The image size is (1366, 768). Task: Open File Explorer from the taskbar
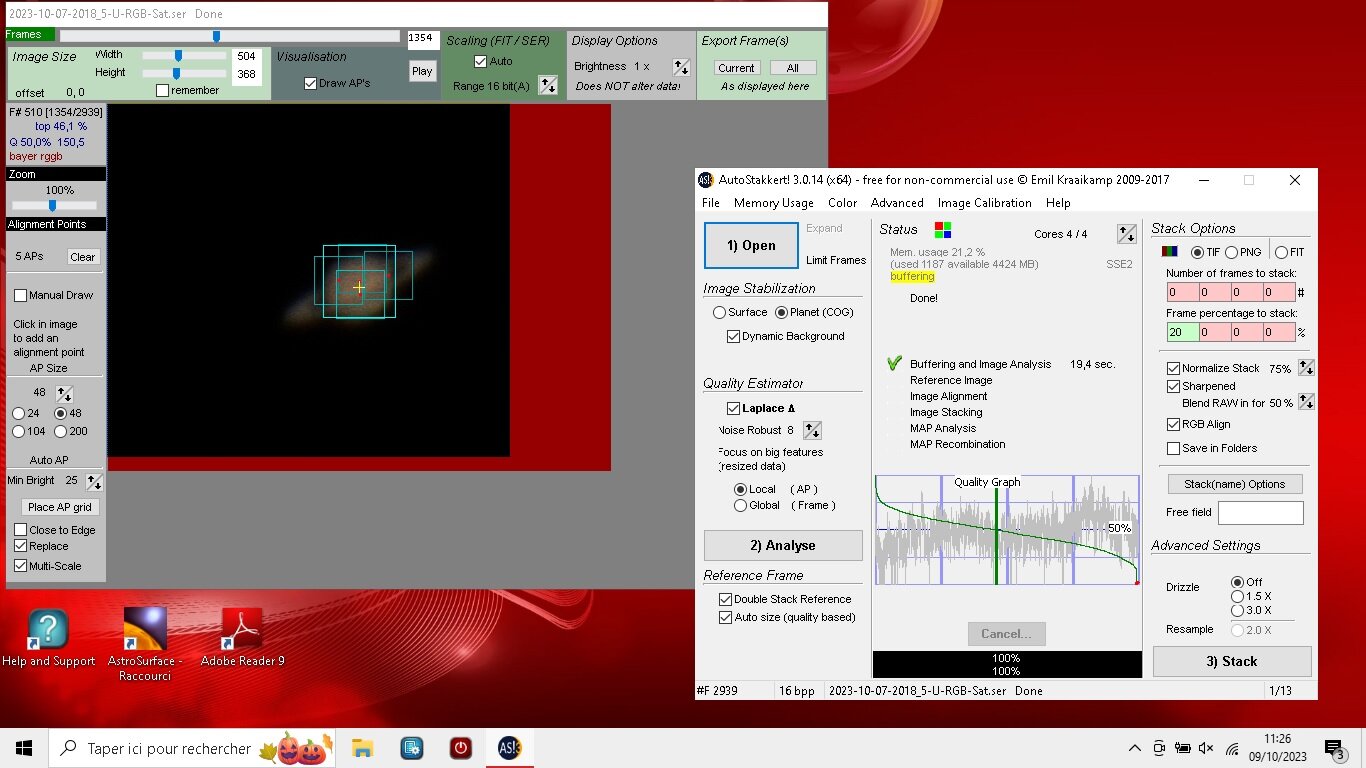point(362,748)
